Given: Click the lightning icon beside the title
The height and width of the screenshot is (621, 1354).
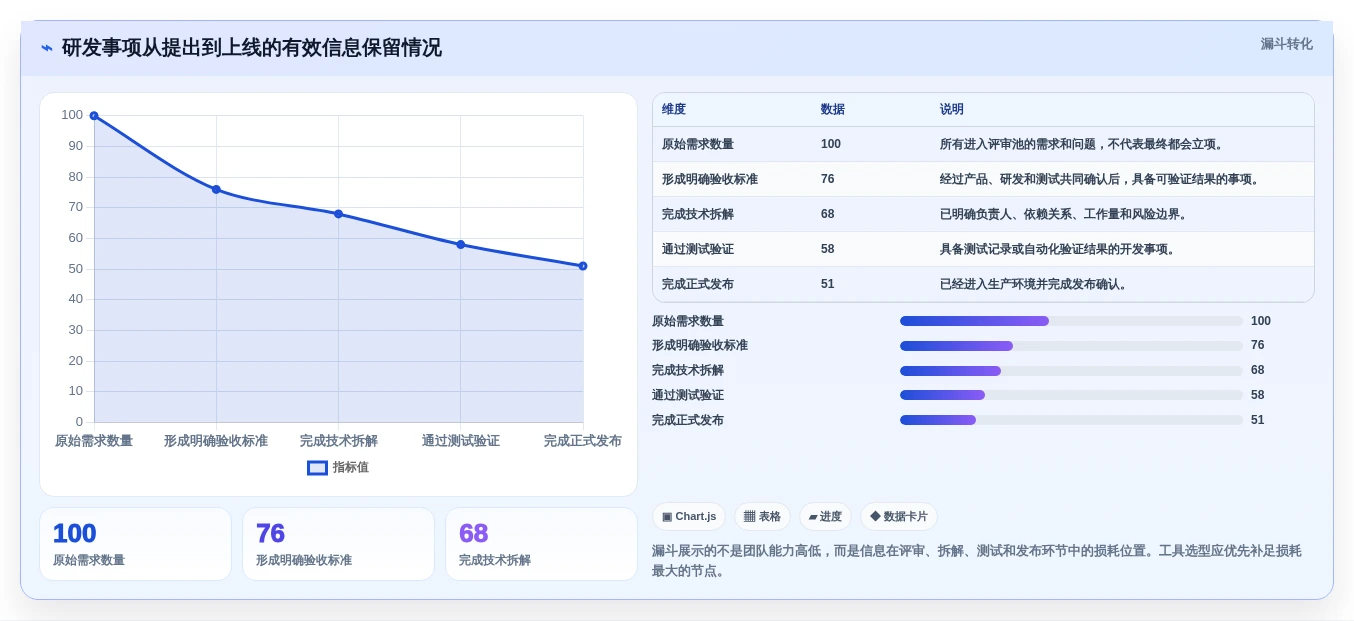Looking at the screenshot, I should [x=47, y=48].
